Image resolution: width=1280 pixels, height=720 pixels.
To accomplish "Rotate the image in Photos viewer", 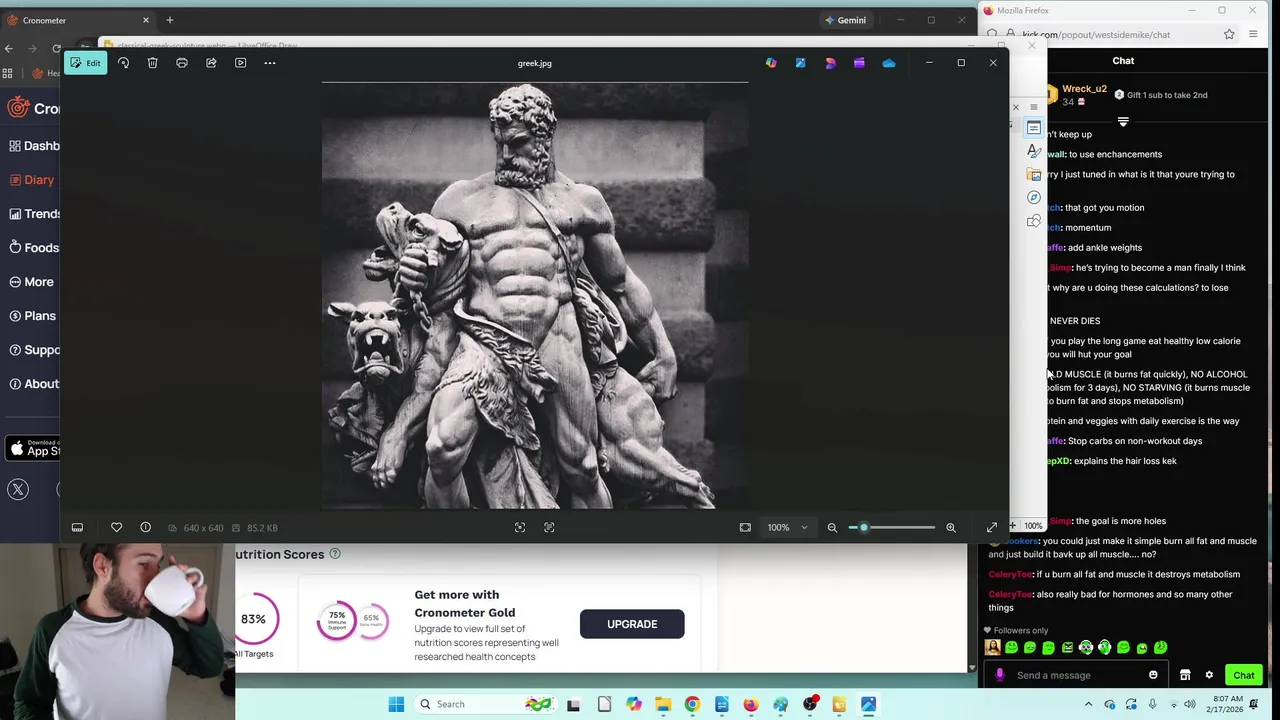I will (123, 63).
